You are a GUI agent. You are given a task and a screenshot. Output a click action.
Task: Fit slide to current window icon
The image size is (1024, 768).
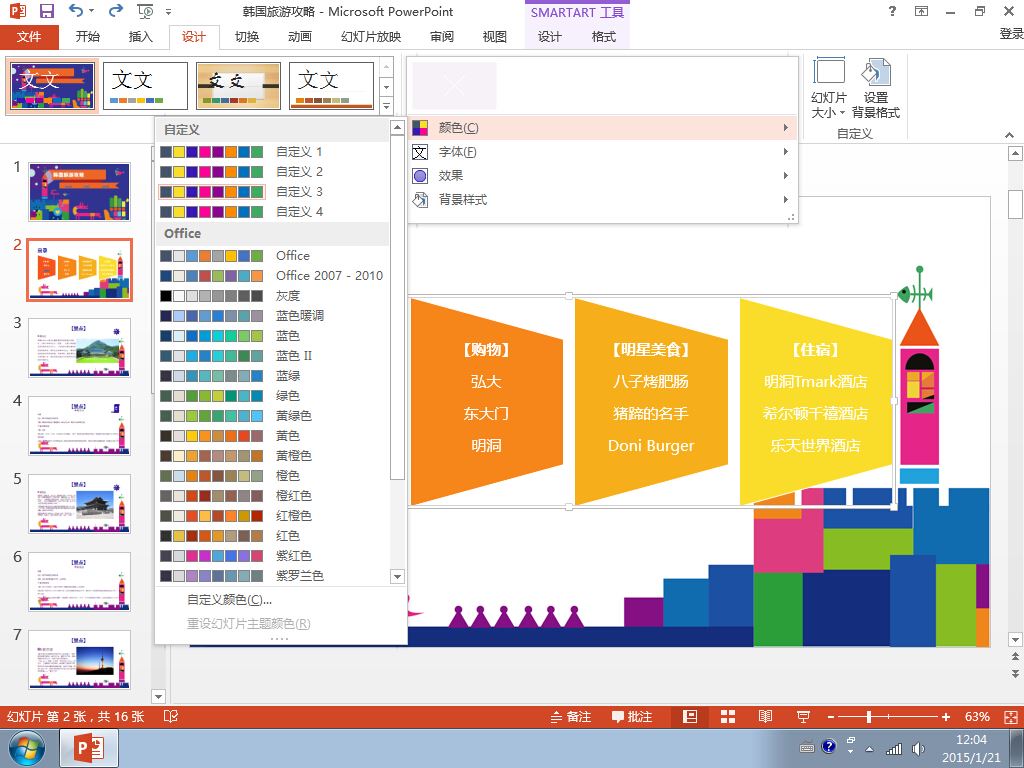click(x=1010, y=717)
